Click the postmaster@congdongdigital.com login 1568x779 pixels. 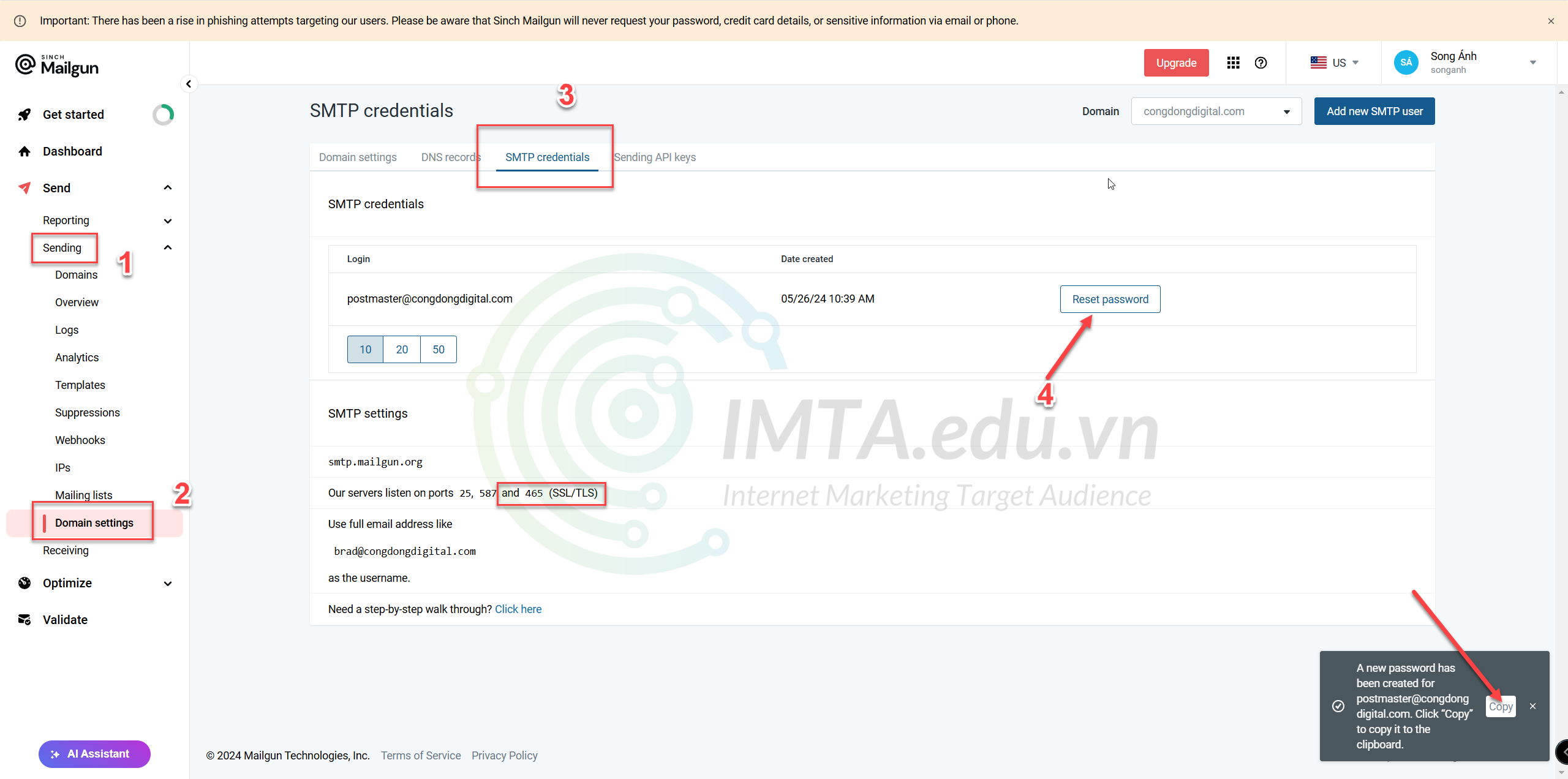point(429,299)
